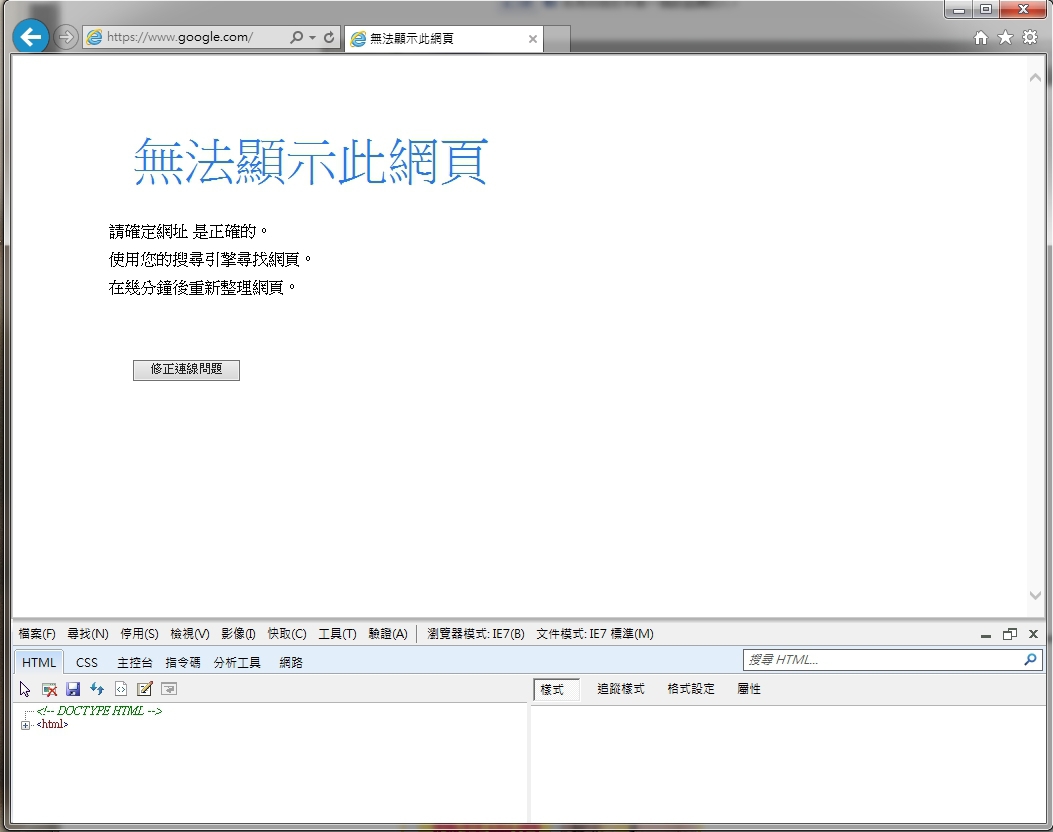Select the 格式設定 pane tab
Screen dimensions: 1053x832
(690, 689)
